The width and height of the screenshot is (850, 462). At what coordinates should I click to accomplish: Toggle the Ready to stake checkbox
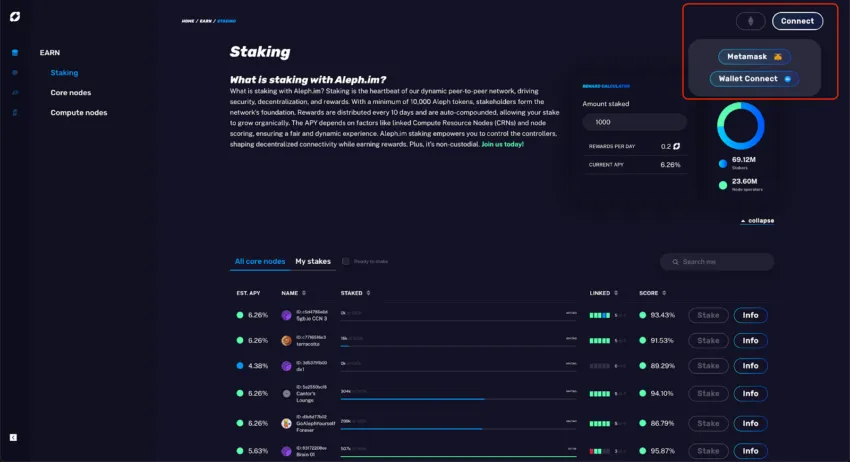pos(345,261)
